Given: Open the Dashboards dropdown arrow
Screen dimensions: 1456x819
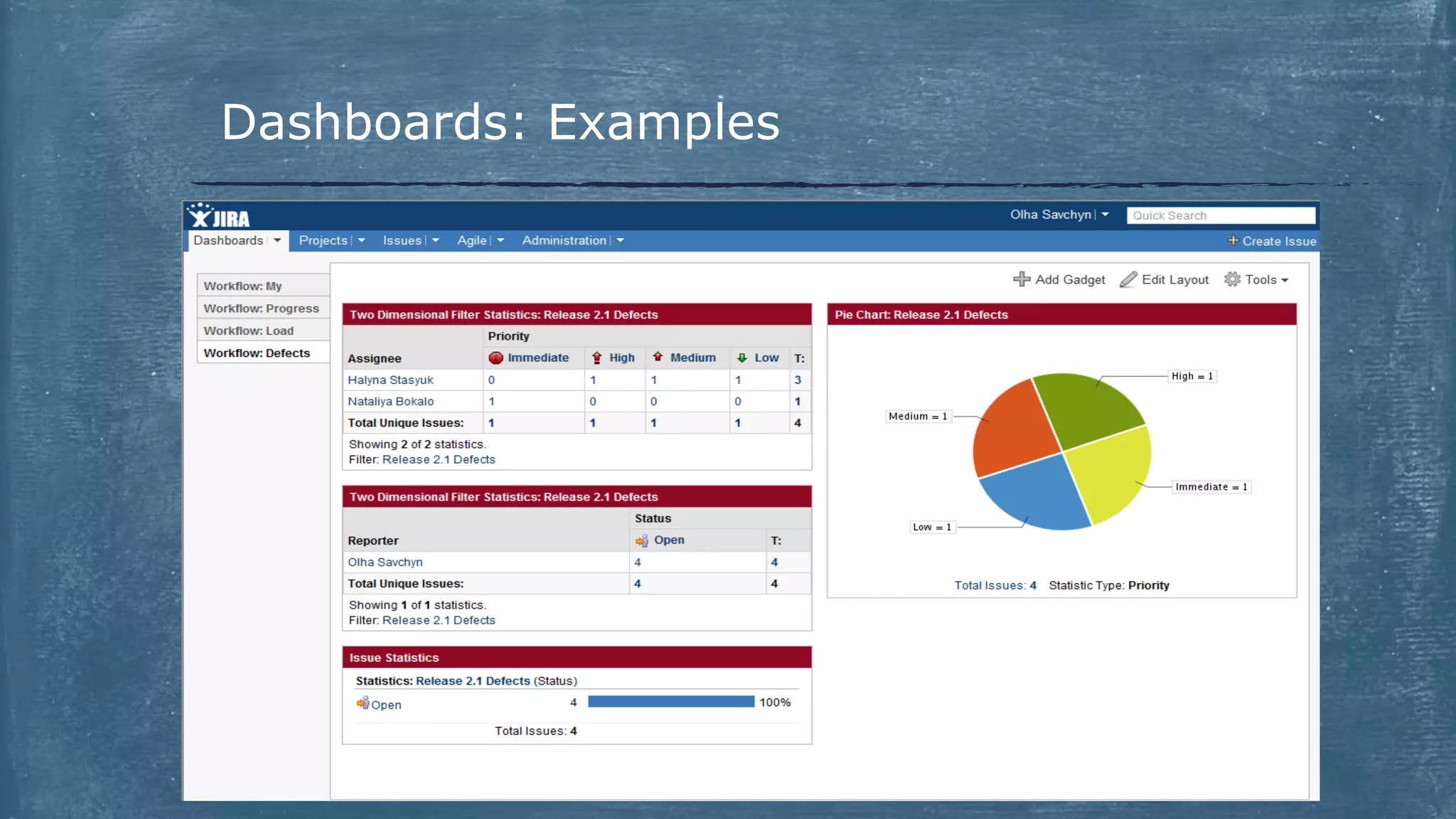Looking at the screenshot, I should pos(277,240).
